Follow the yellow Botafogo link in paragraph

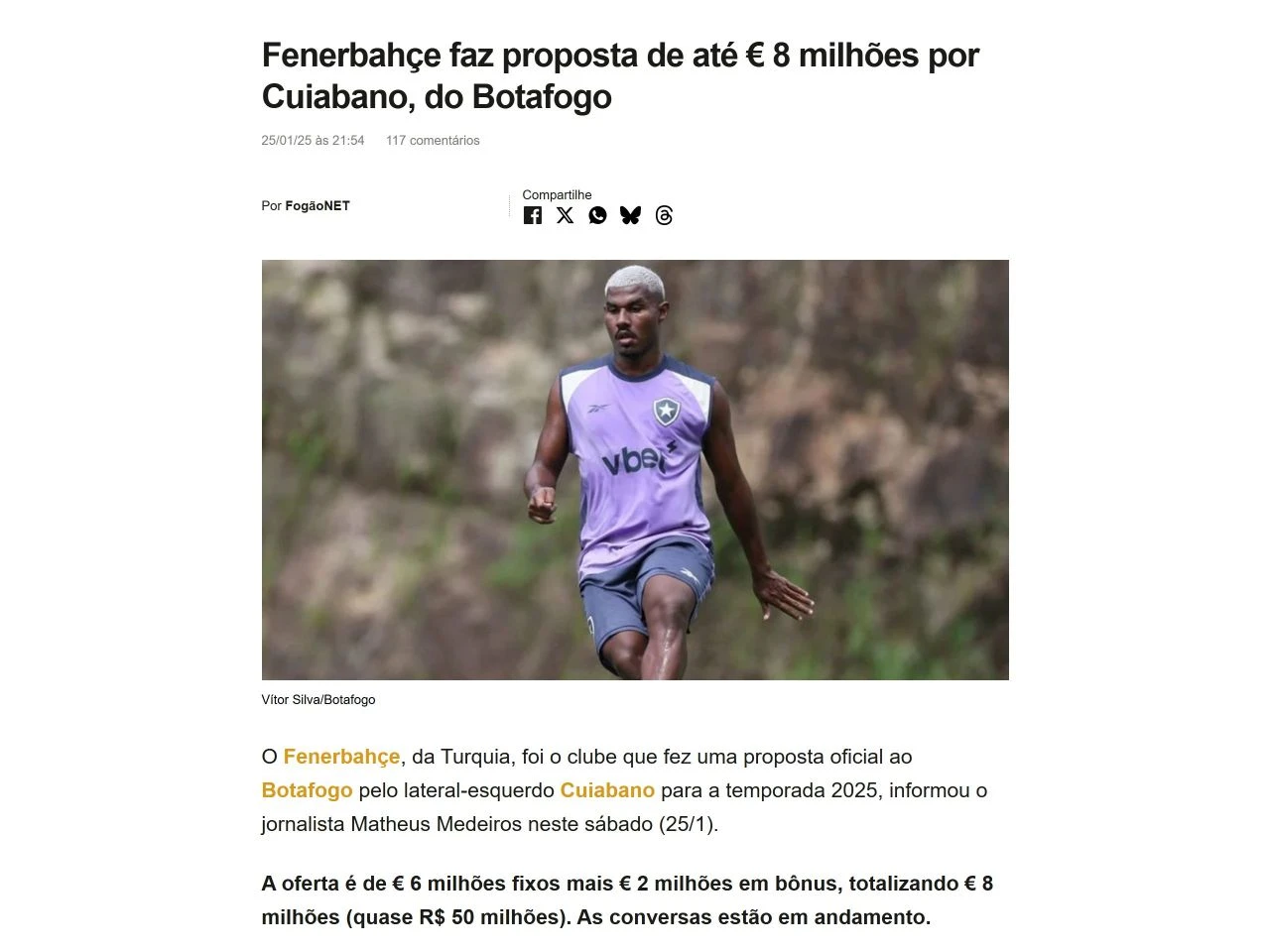pos(307,790)
